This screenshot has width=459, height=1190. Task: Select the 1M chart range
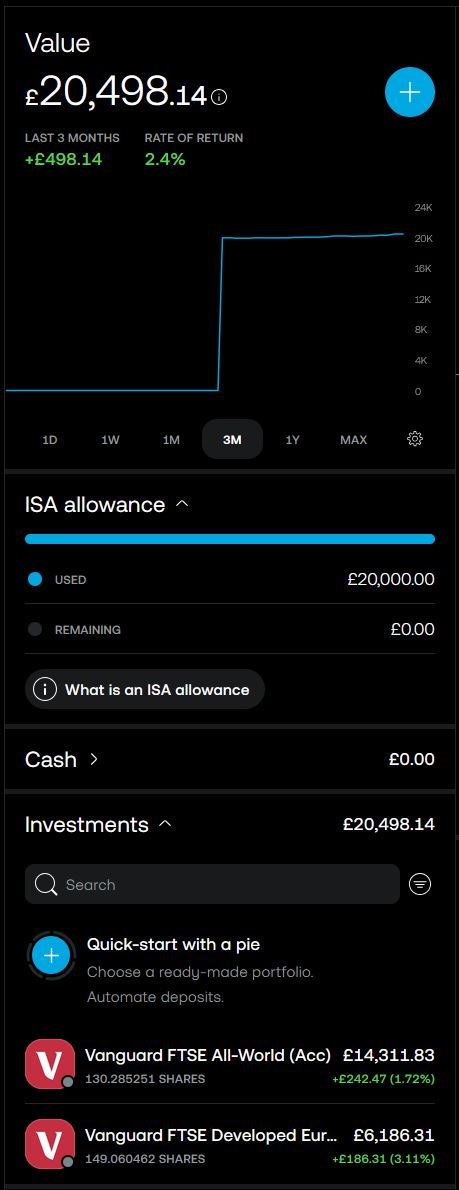pos(171,439)
